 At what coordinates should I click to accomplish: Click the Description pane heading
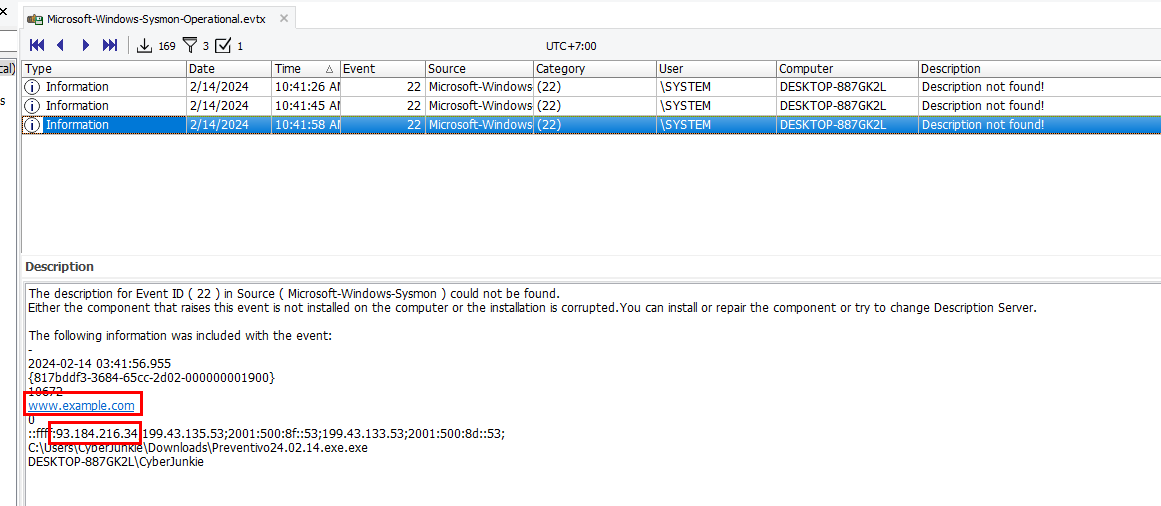59,266
